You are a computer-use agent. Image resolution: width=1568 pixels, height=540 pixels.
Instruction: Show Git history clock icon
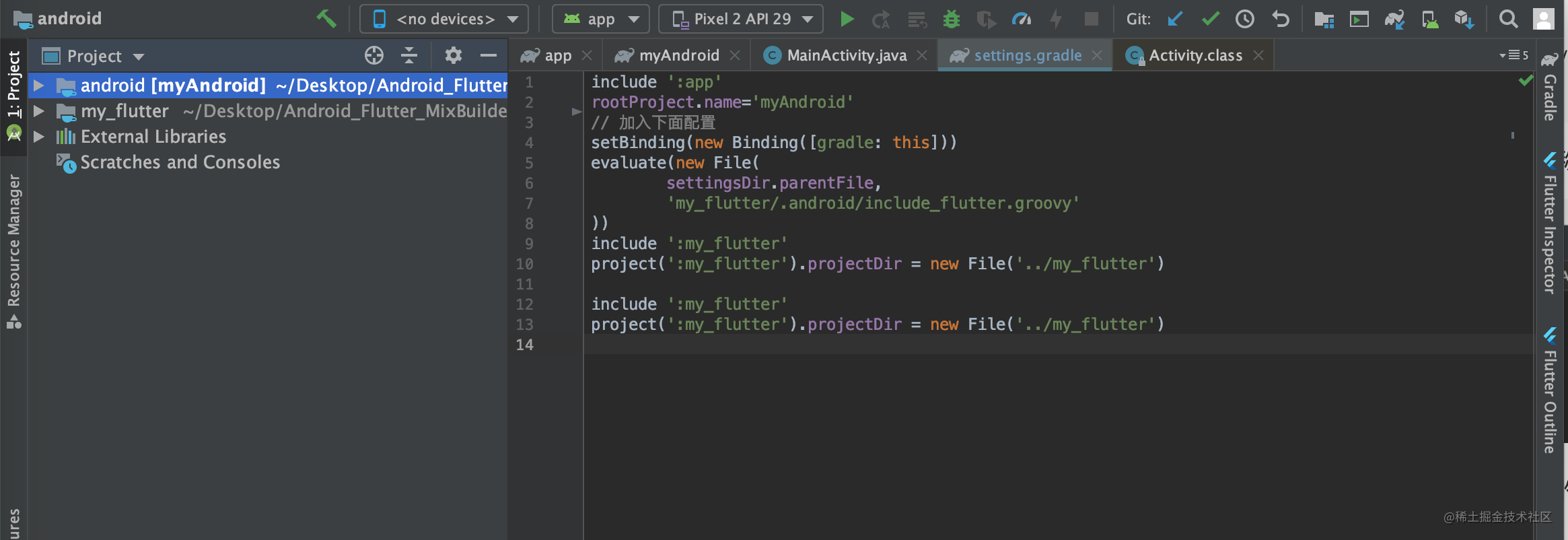point(1245,19)
